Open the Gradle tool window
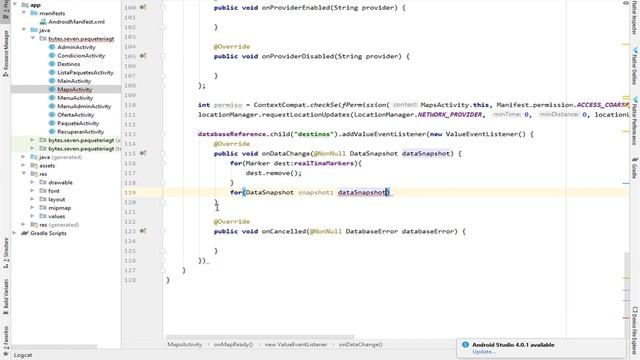640x360 pixels. click(635, 168)
